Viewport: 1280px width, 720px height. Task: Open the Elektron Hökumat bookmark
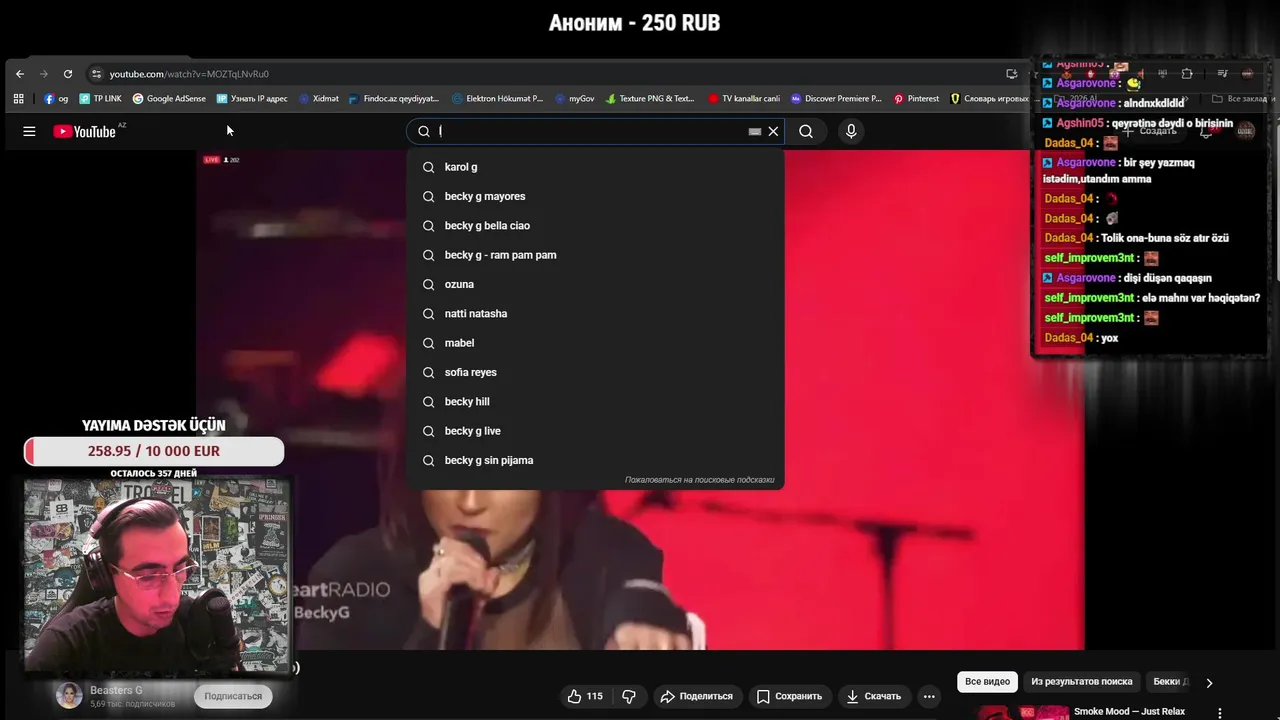(497, 99)
